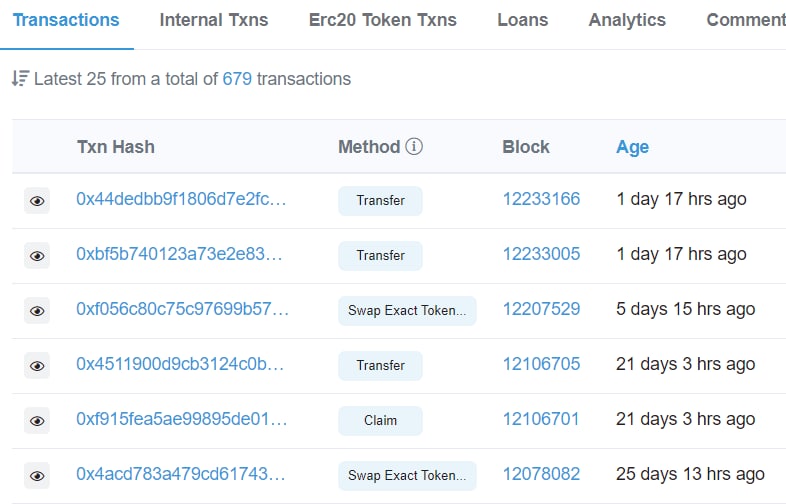Open block 12207529
786x504 pixels.
point(541,309)
